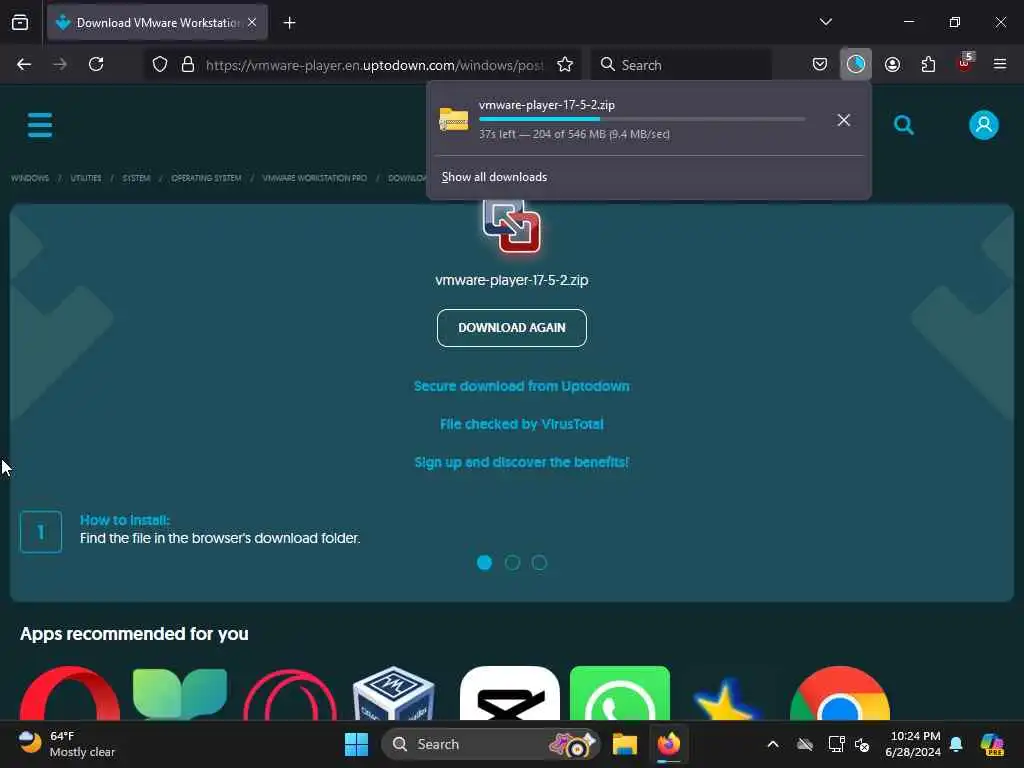Screen dimensions: 1024x768
Task: Select the first carousel dot
Action: point(485,562)
